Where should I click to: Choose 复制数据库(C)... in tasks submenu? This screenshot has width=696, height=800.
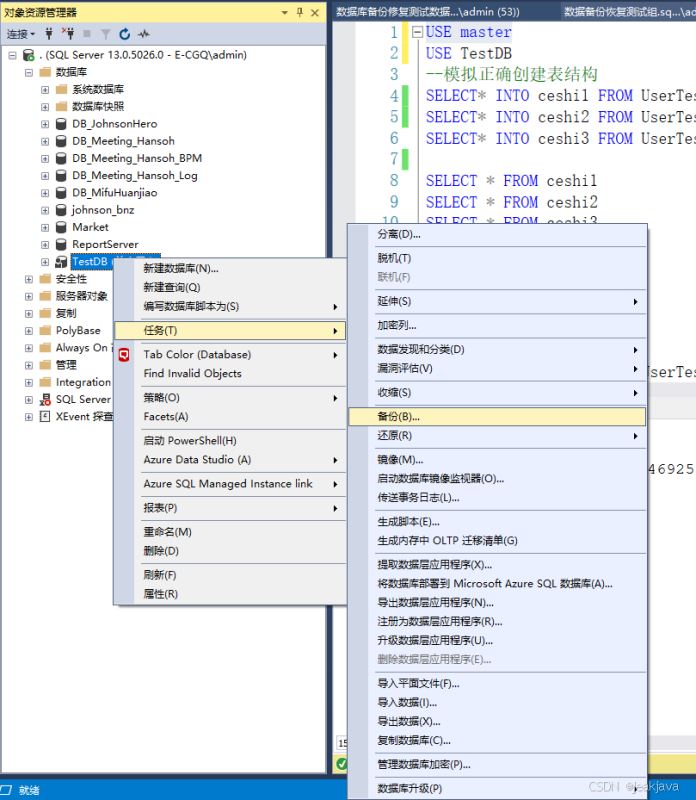coord(498,740)
